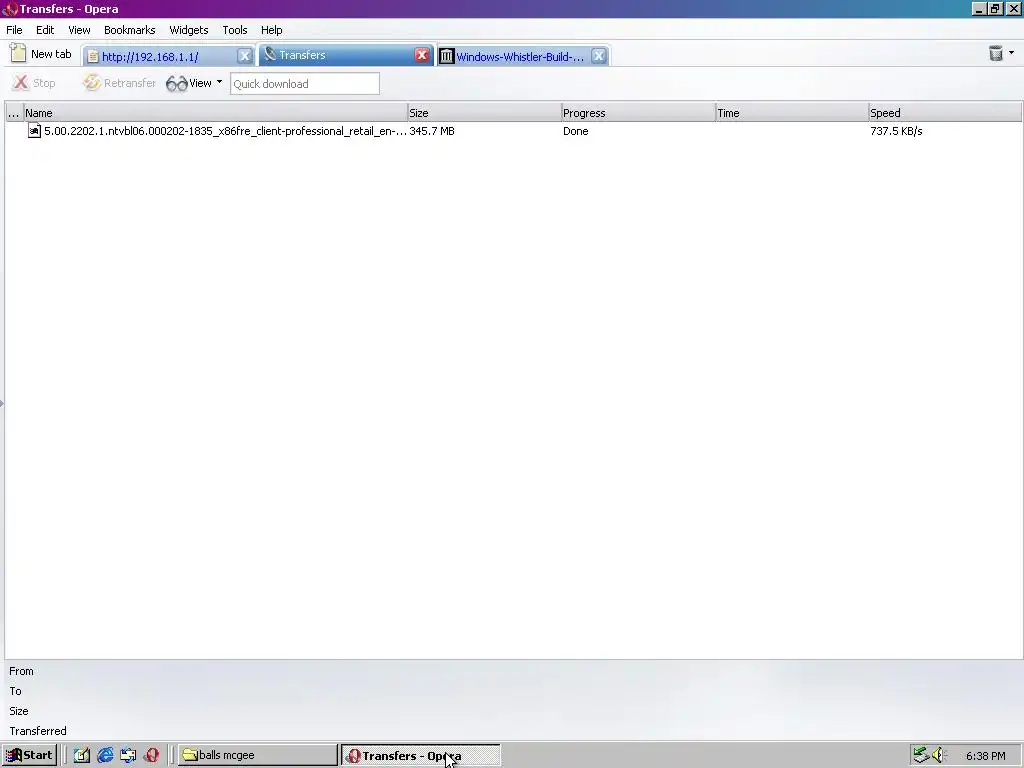Expand the trash dropdown arrow
Viewport: 1024px width, 768px height.
tap(1012, 52)
